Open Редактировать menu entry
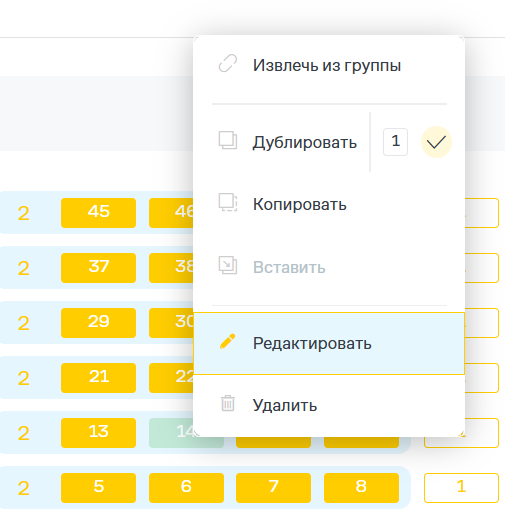Screen dimensions: 505x528 pos(329,343)
